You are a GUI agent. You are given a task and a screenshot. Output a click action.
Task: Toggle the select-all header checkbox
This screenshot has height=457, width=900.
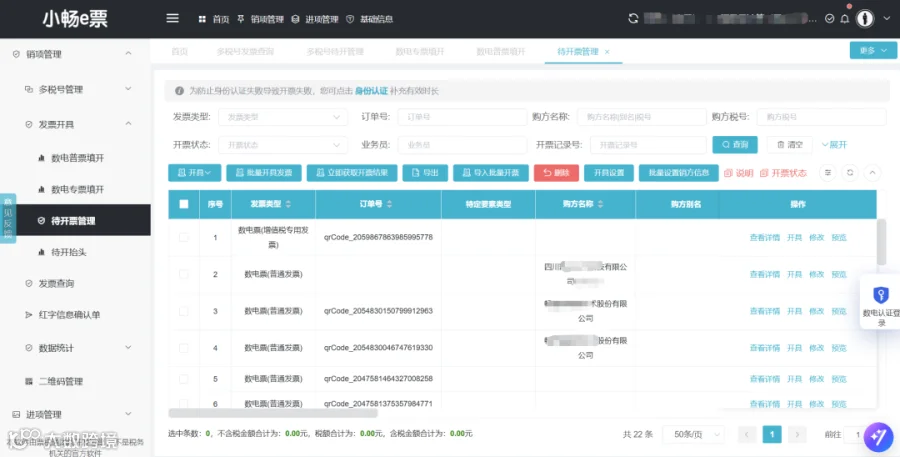tap(184, 204)
